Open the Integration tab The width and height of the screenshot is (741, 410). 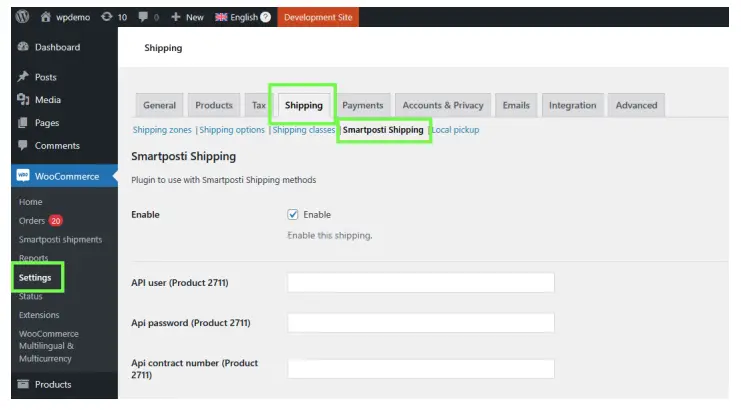click(x=572, y=105)
